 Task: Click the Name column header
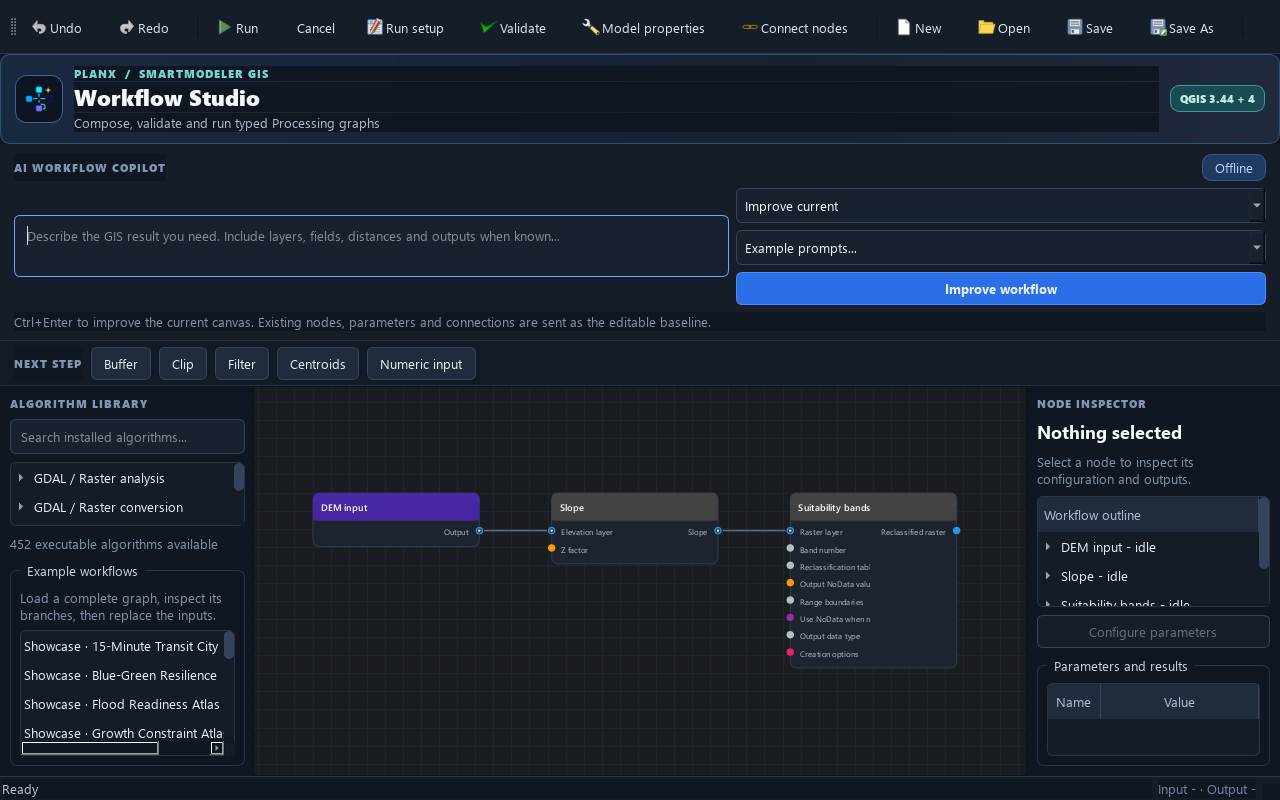(1074, 702)
